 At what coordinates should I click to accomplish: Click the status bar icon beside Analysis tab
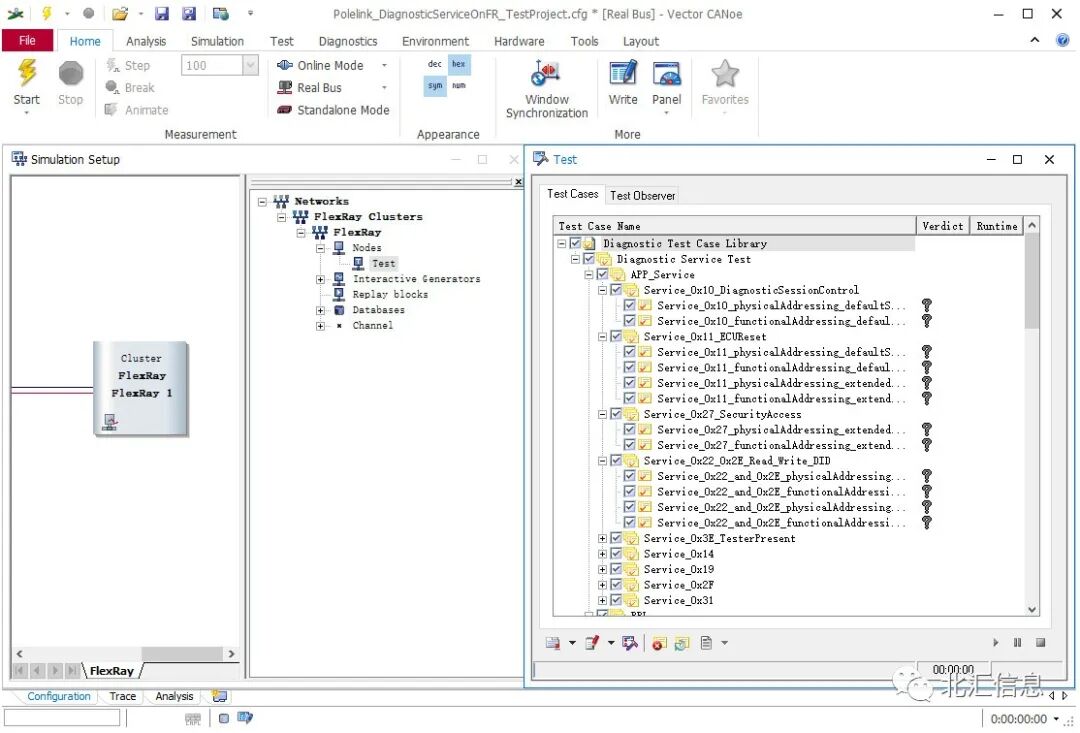220,696
